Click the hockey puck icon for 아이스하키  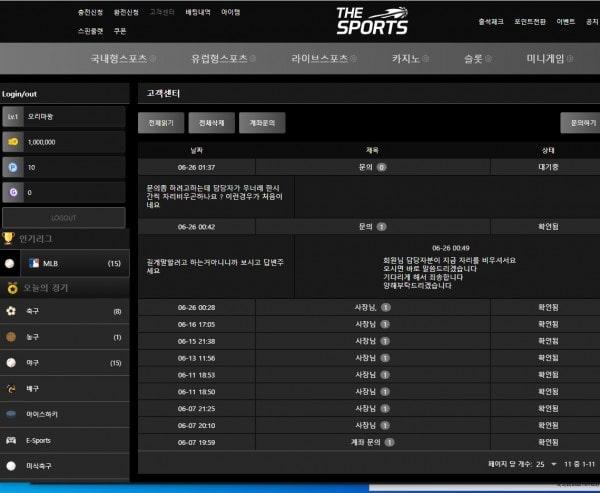tap(11, 414)
